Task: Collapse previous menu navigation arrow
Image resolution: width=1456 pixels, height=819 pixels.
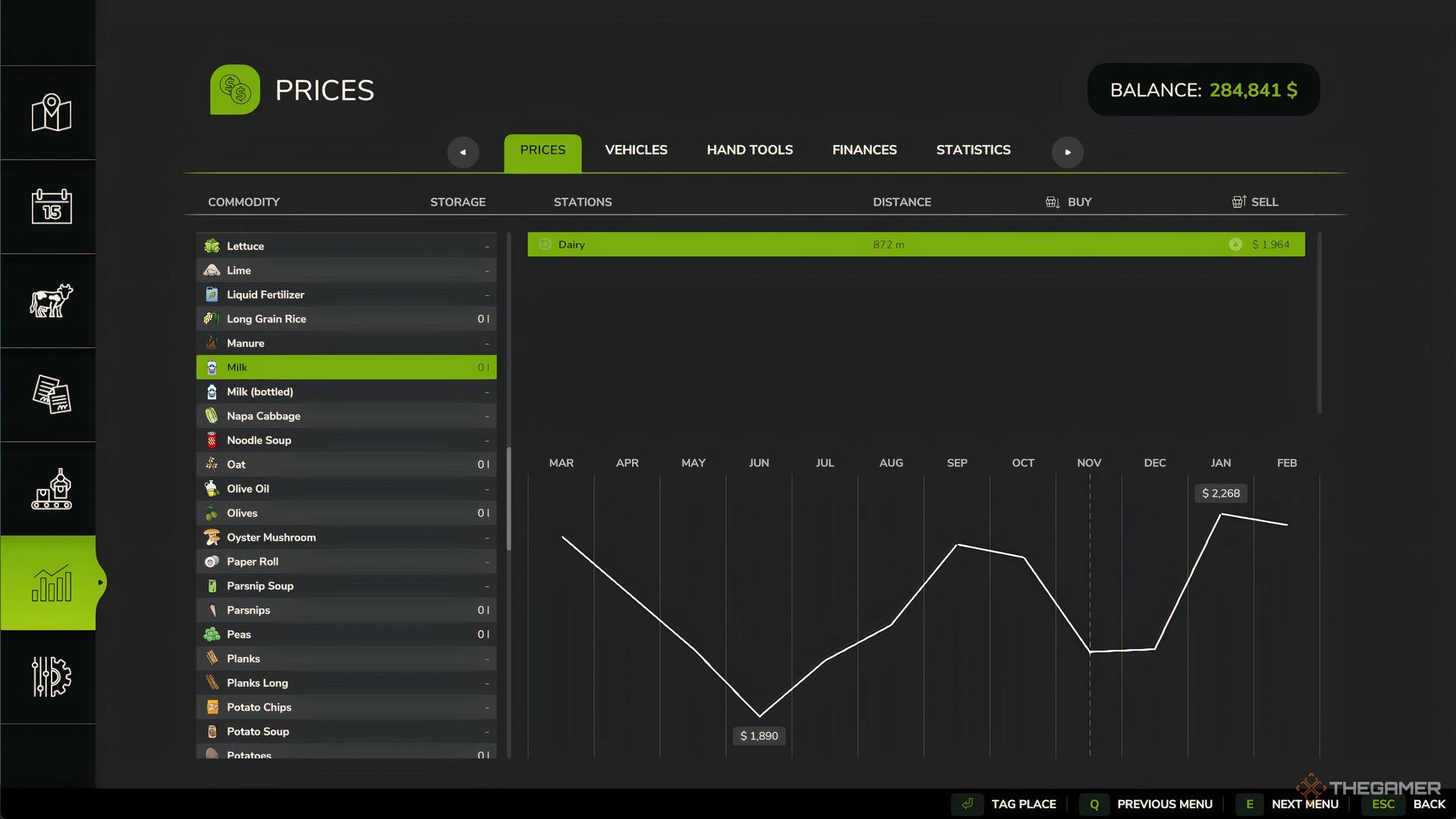Action: click(463, 151)
